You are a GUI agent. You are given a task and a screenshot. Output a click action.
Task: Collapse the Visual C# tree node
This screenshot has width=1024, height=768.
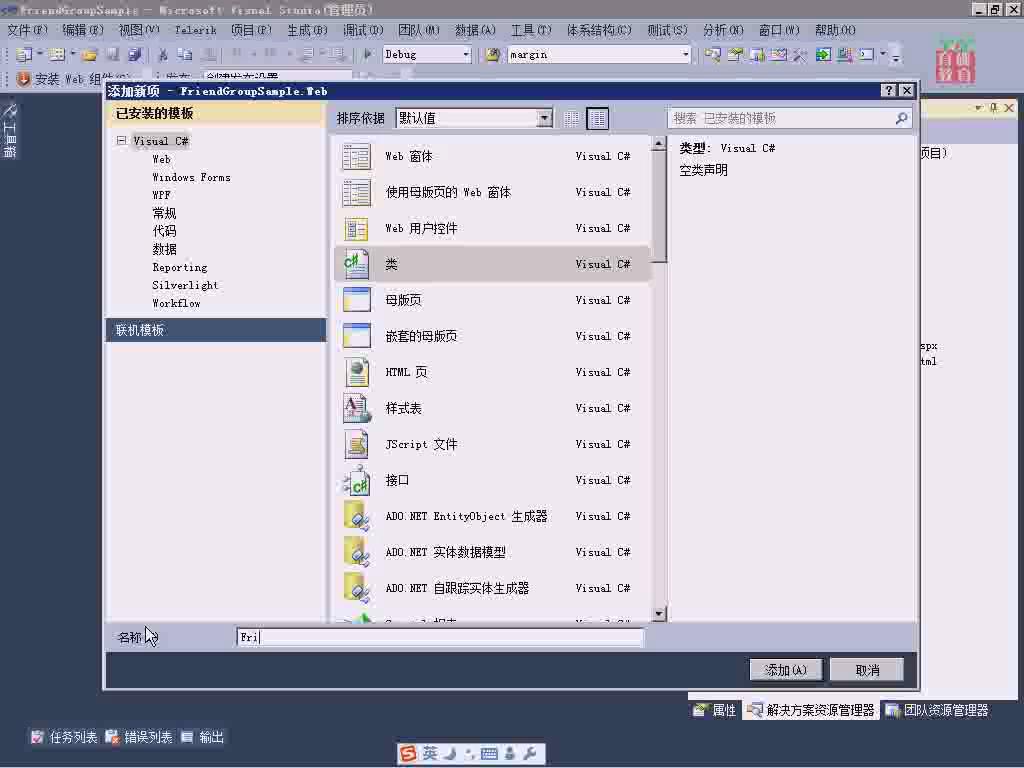coord(121,140)
